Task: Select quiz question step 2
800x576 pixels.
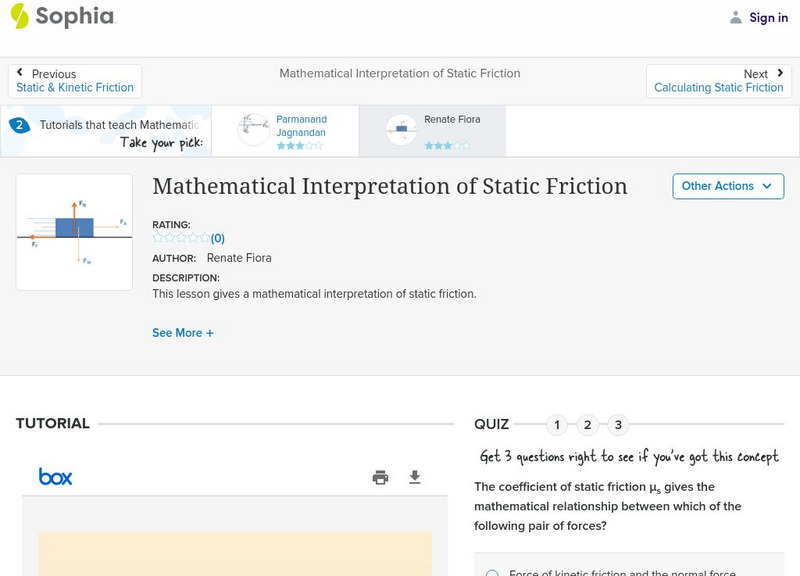Action: pos(587,424)
